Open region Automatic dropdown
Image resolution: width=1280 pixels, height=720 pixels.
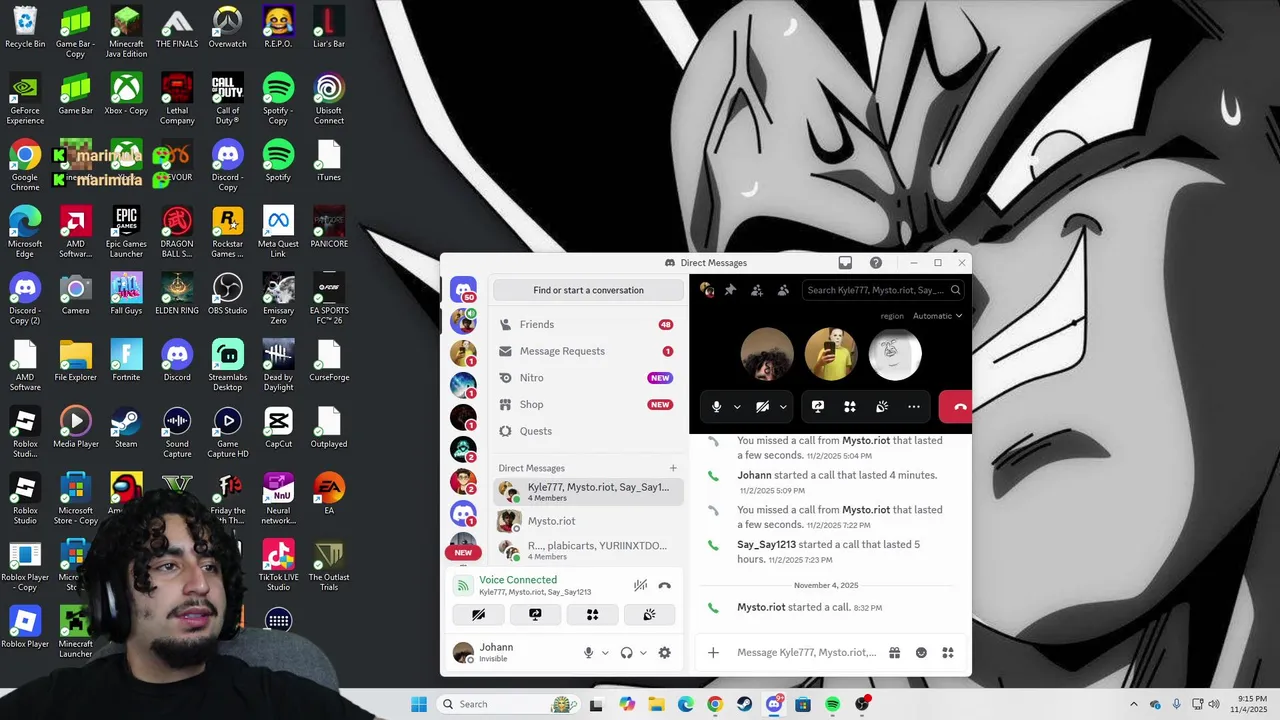937,316
